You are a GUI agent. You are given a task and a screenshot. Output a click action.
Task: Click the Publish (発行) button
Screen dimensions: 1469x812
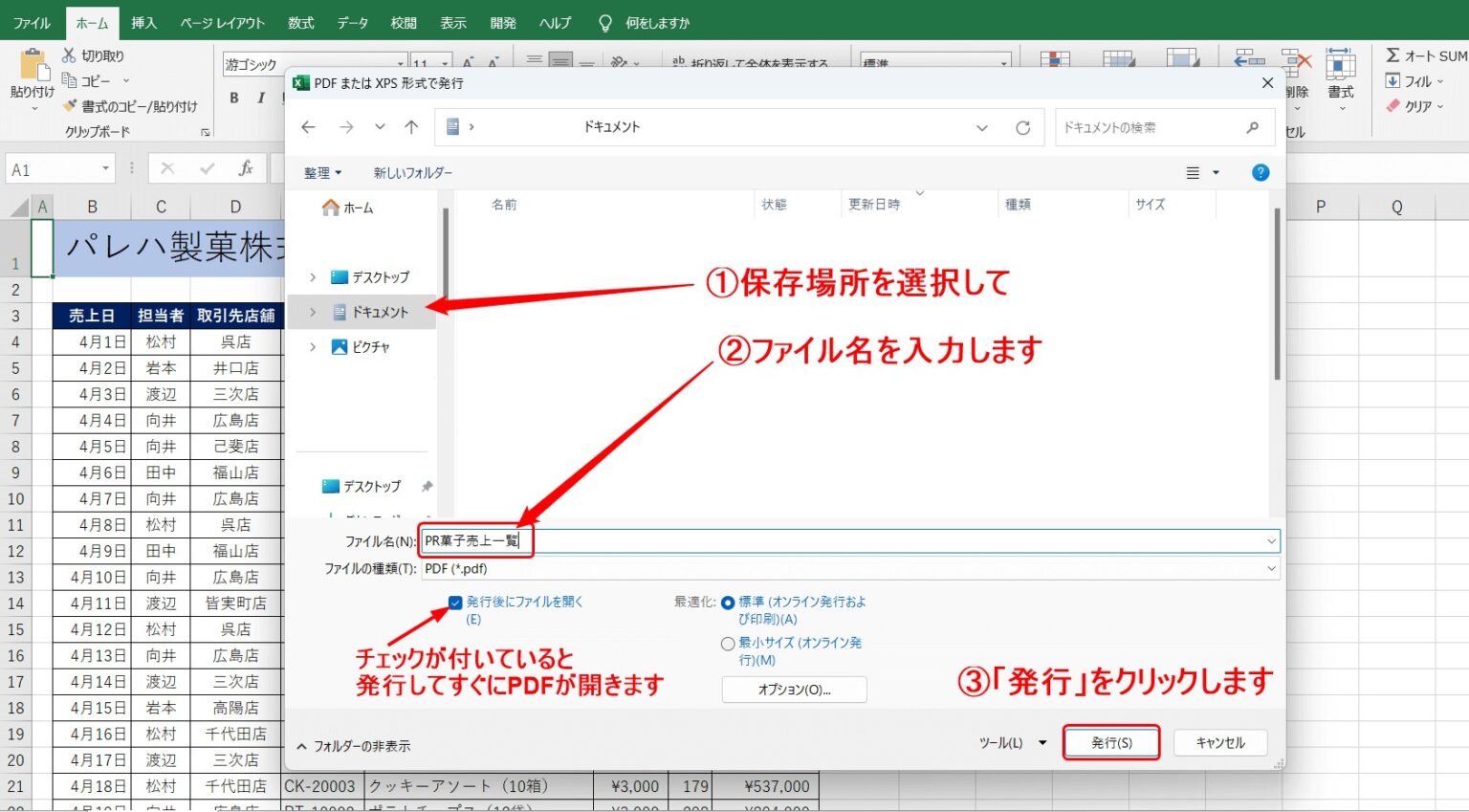pyautogui.click(x=1111, y=743)
